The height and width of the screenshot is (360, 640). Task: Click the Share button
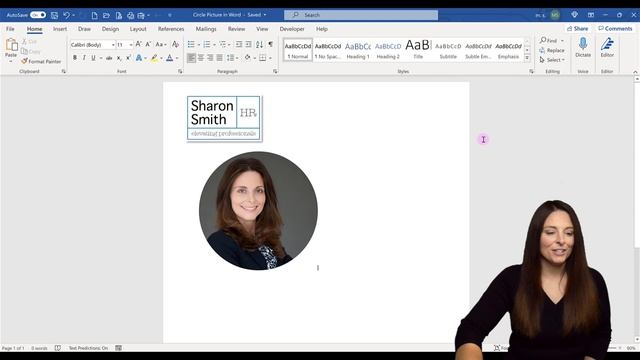[x=578, y=29]
